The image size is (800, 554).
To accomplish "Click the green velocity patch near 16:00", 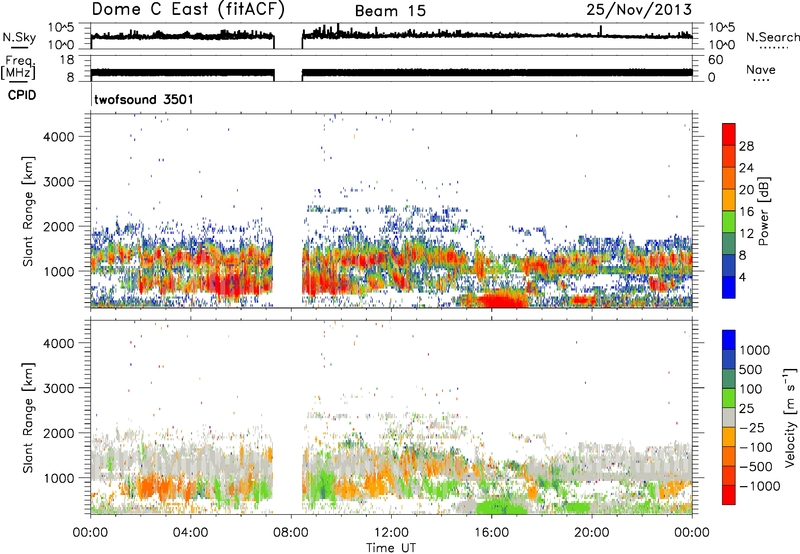I will pos(502,507).
